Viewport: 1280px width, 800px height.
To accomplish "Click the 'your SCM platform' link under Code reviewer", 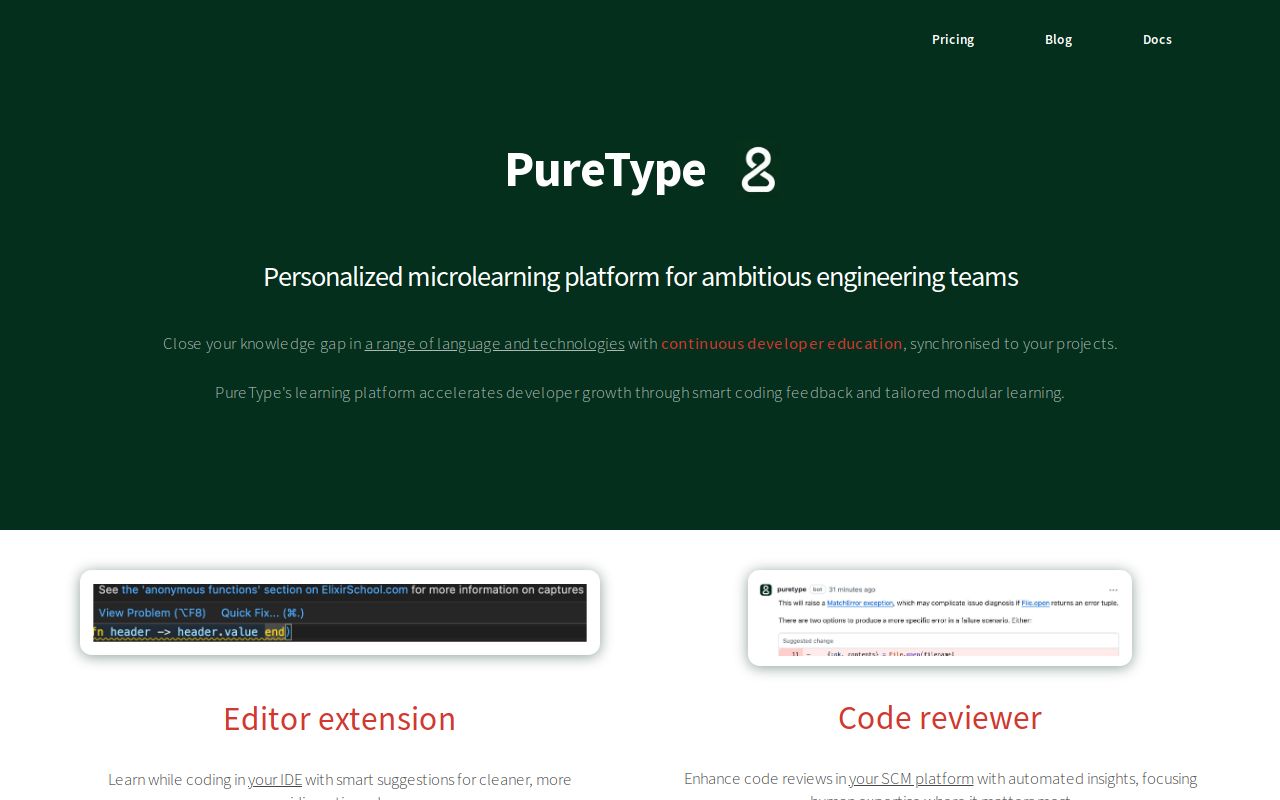I will tap(911, 778).
